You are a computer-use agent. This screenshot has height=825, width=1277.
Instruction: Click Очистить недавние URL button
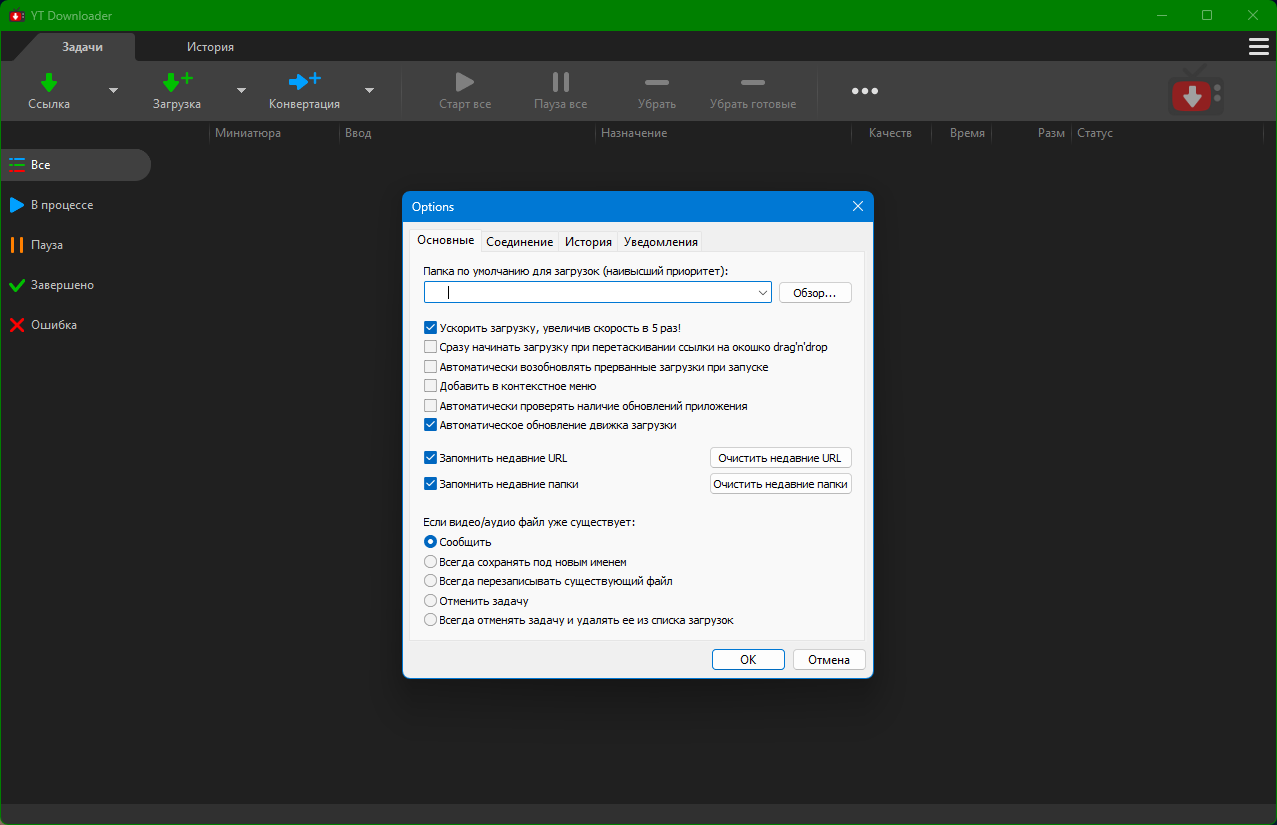click(x=780, y=458)
